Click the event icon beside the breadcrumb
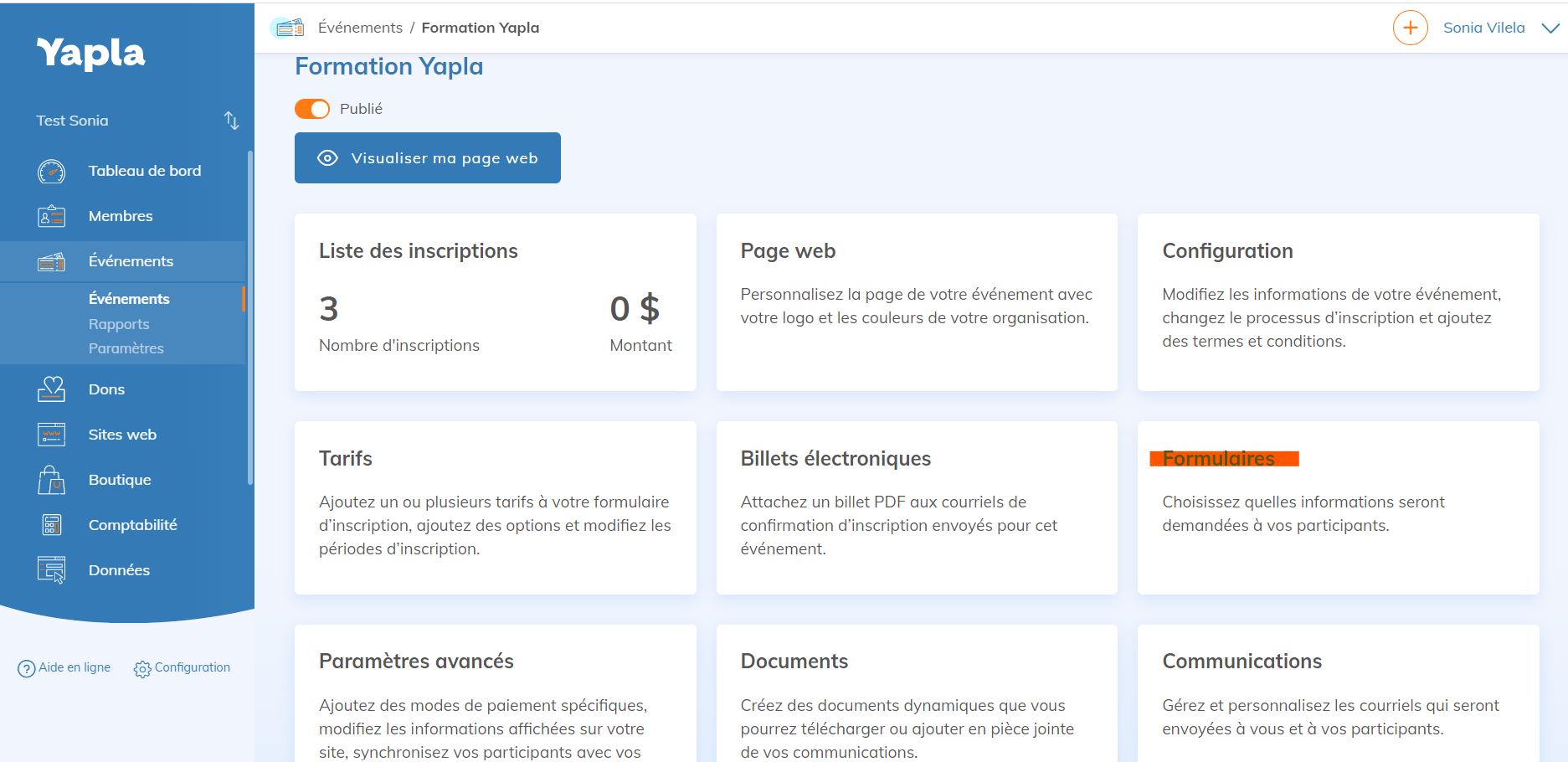This screenshot has width=1568, height=762. [288, 27]
